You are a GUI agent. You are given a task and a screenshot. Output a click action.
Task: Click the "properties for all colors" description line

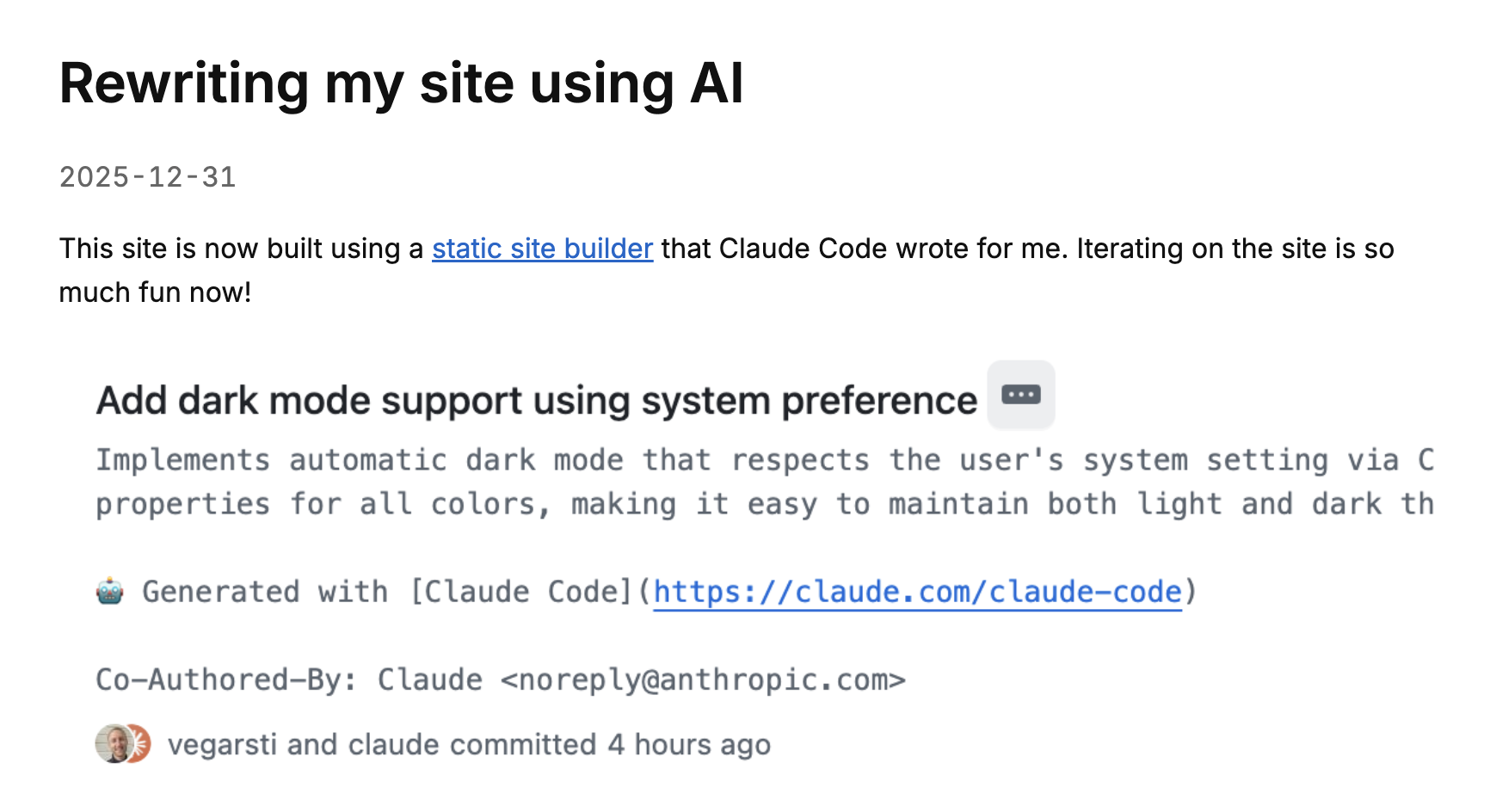tap(764, 504)
